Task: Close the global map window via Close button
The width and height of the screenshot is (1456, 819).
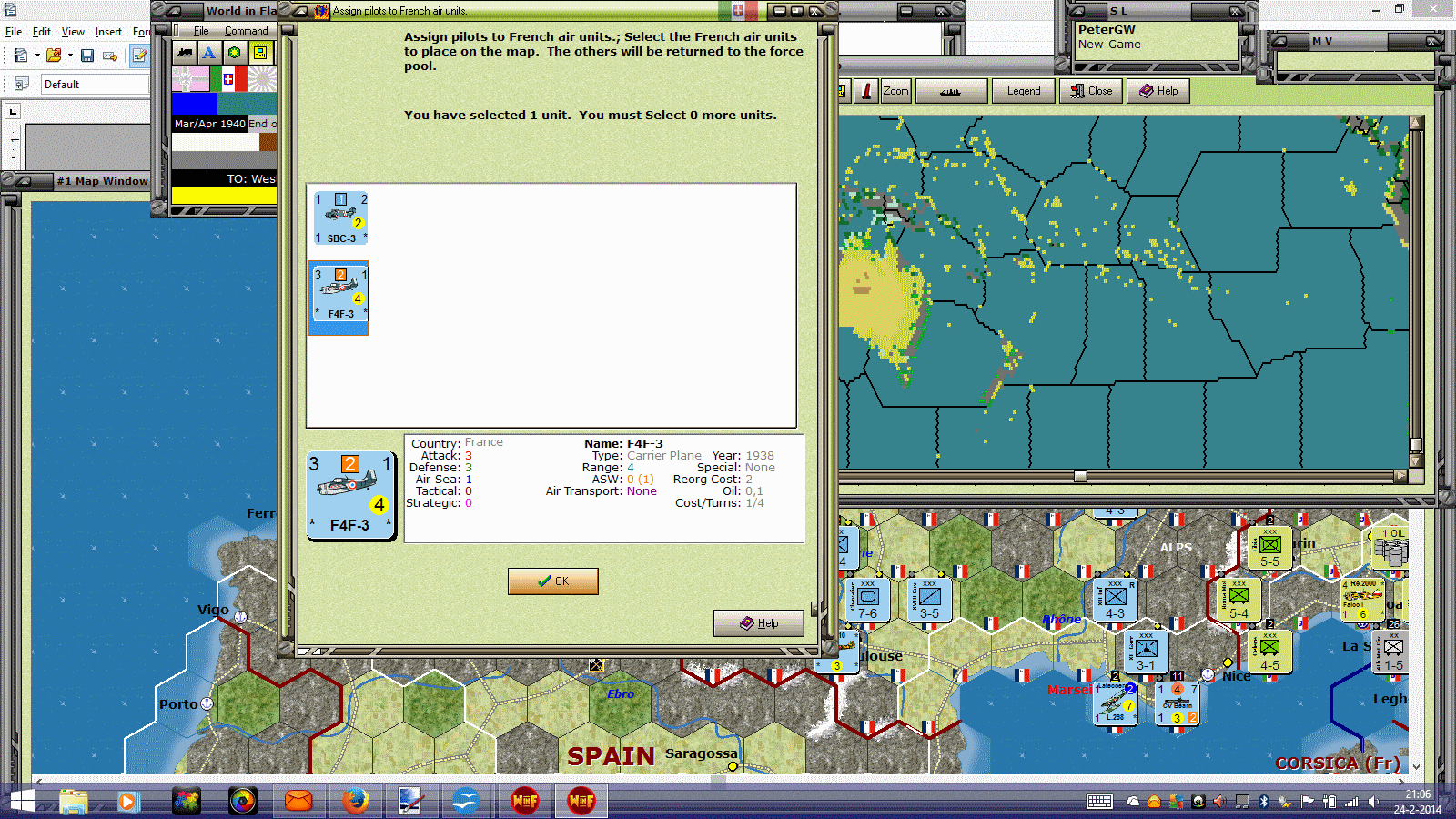Action: coord(1091,91)
